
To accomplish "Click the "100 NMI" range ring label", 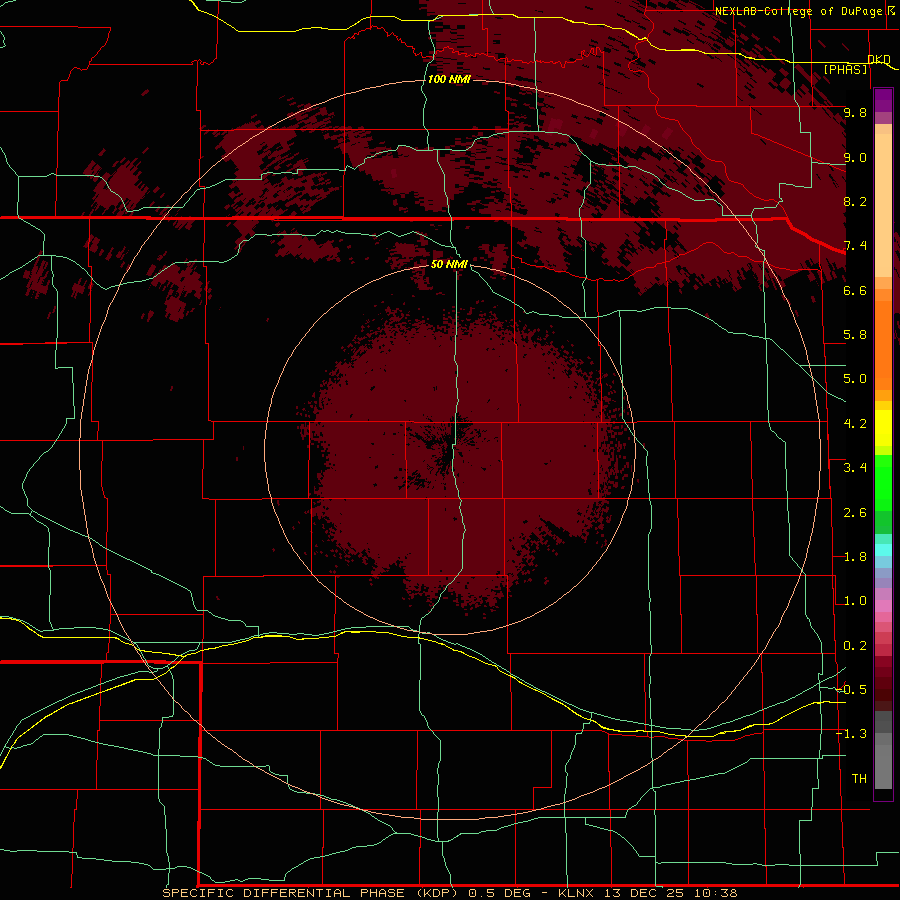I will 449,79.
